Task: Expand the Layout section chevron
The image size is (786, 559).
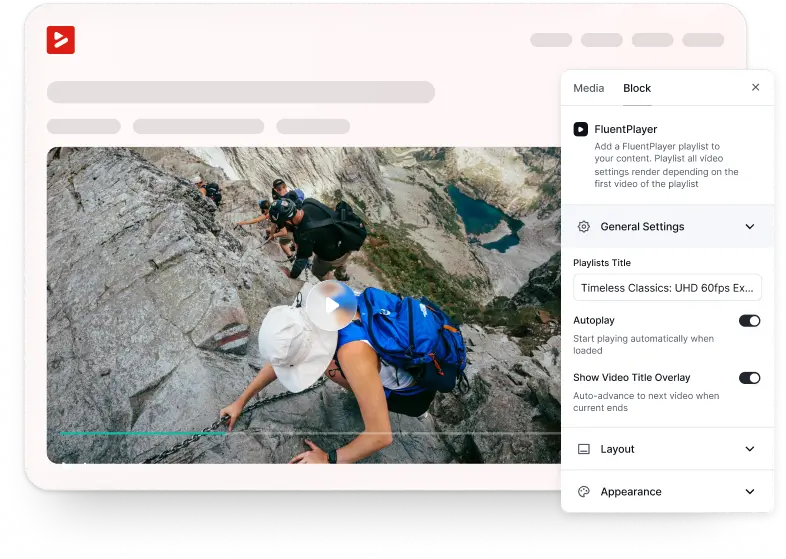Action: click(750, 449)
